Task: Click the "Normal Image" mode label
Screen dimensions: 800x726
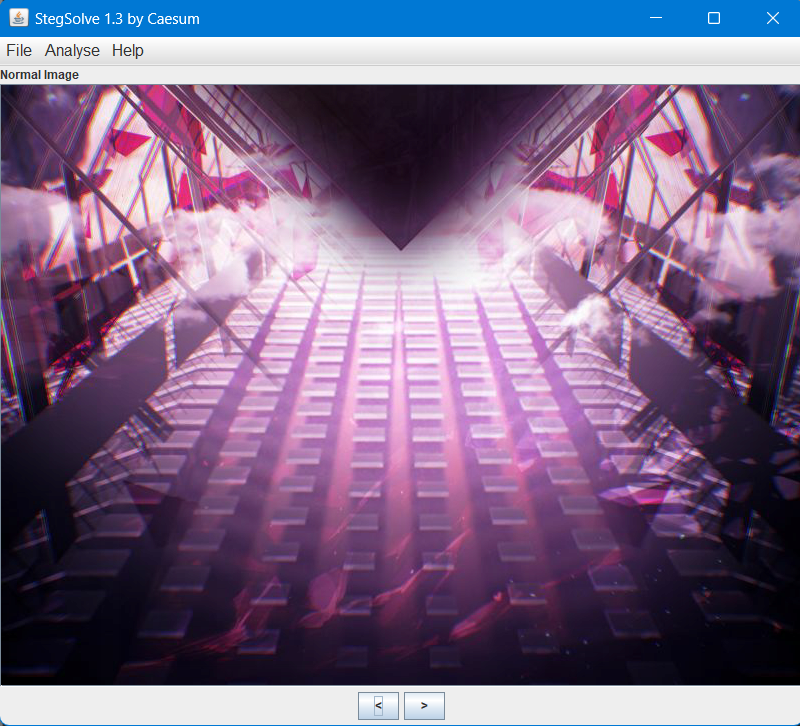Action: [40, 75]
